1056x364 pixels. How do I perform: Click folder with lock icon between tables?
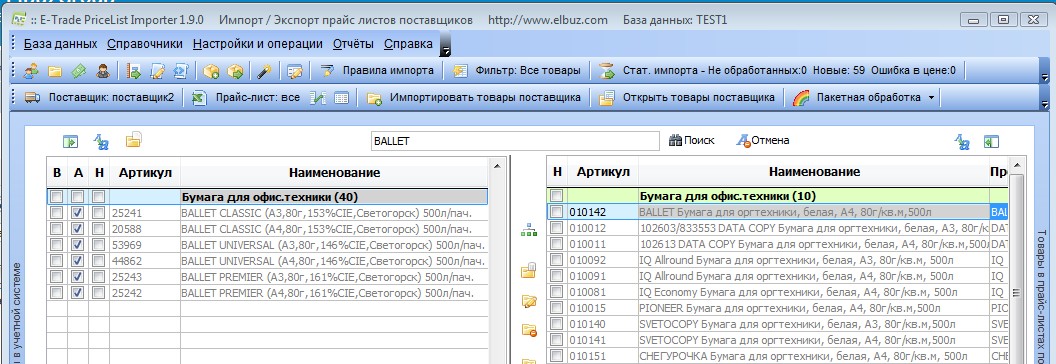[x=529, y=270]
